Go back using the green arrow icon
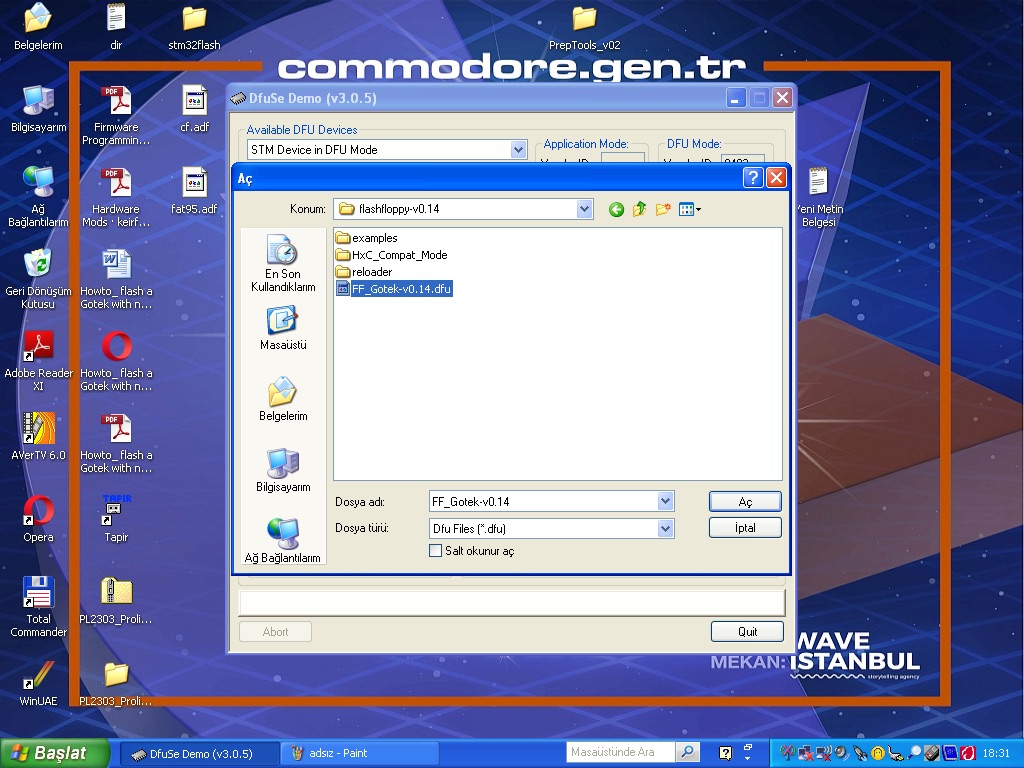Screen dimensions: 1024x768 (x=616, y=209)
